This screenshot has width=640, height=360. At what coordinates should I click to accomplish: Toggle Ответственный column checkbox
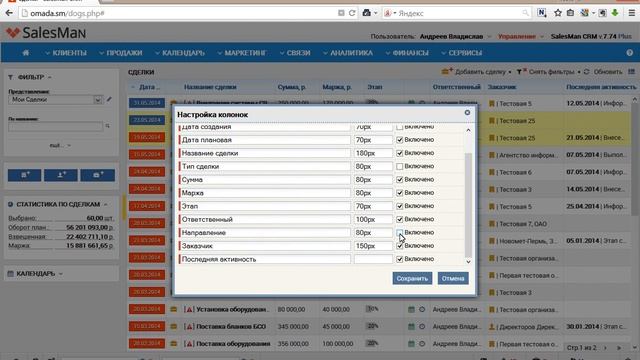[x=400, y=219]
